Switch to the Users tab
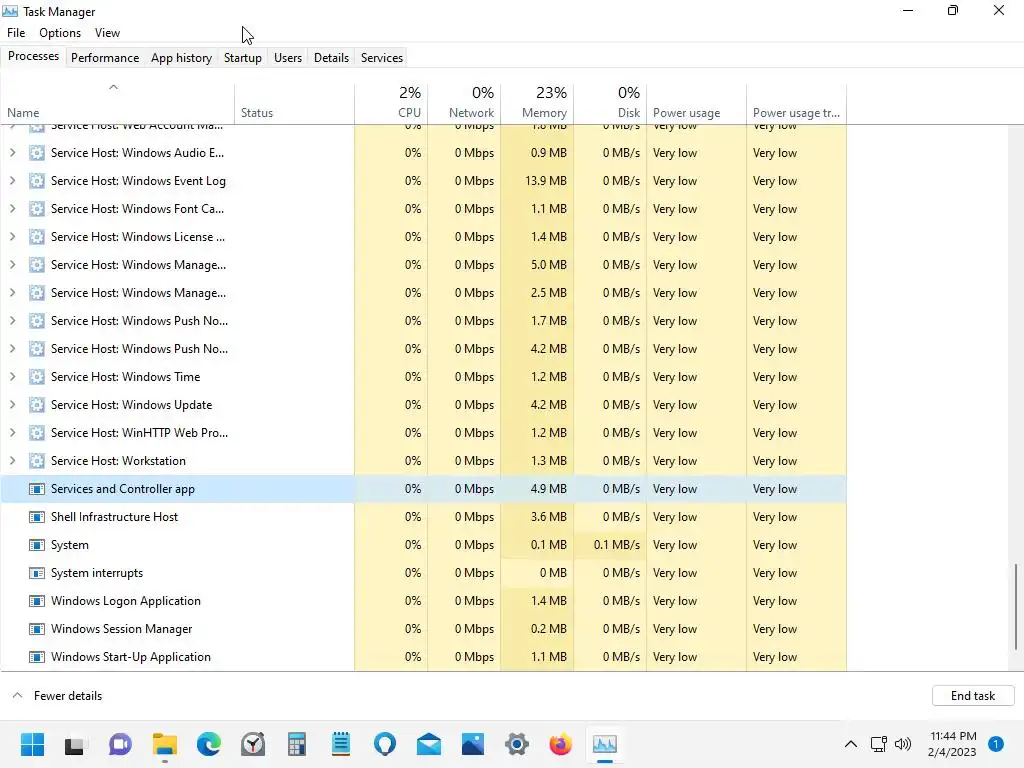 [288, 57]
